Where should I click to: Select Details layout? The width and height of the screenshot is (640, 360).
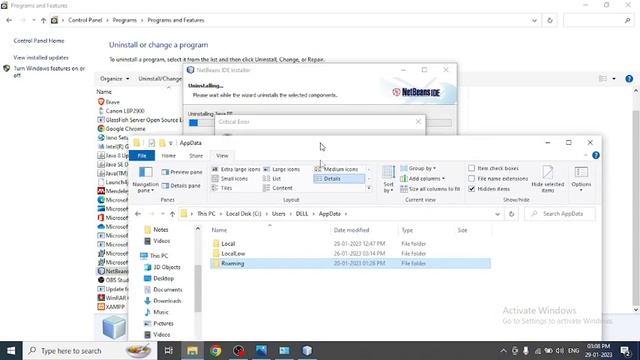click(x=339, y=179)
